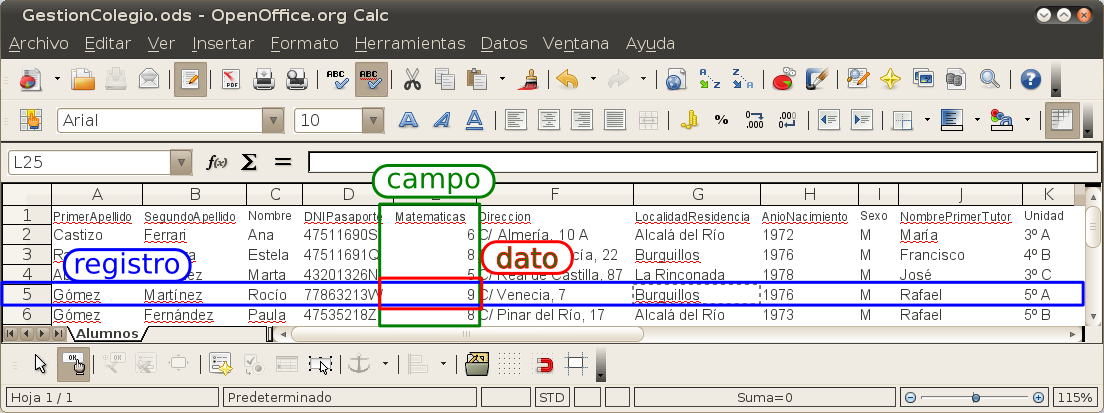Open a document with the folder icon
The image size is (1104, 413).
(x=82, y=80)
